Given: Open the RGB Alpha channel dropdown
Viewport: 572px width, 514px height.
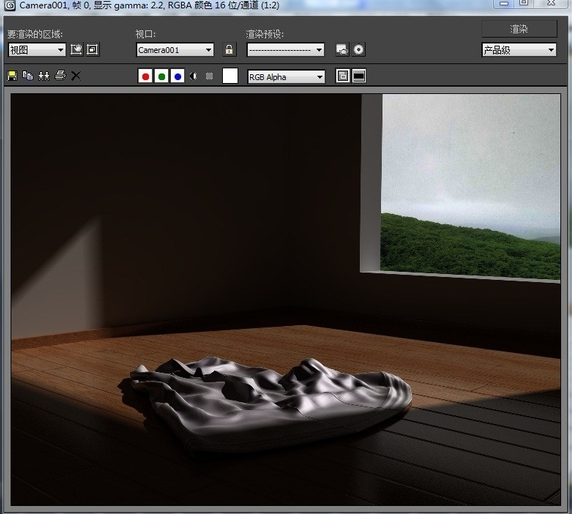Looking at the screenshot, I should coord(286,77).
